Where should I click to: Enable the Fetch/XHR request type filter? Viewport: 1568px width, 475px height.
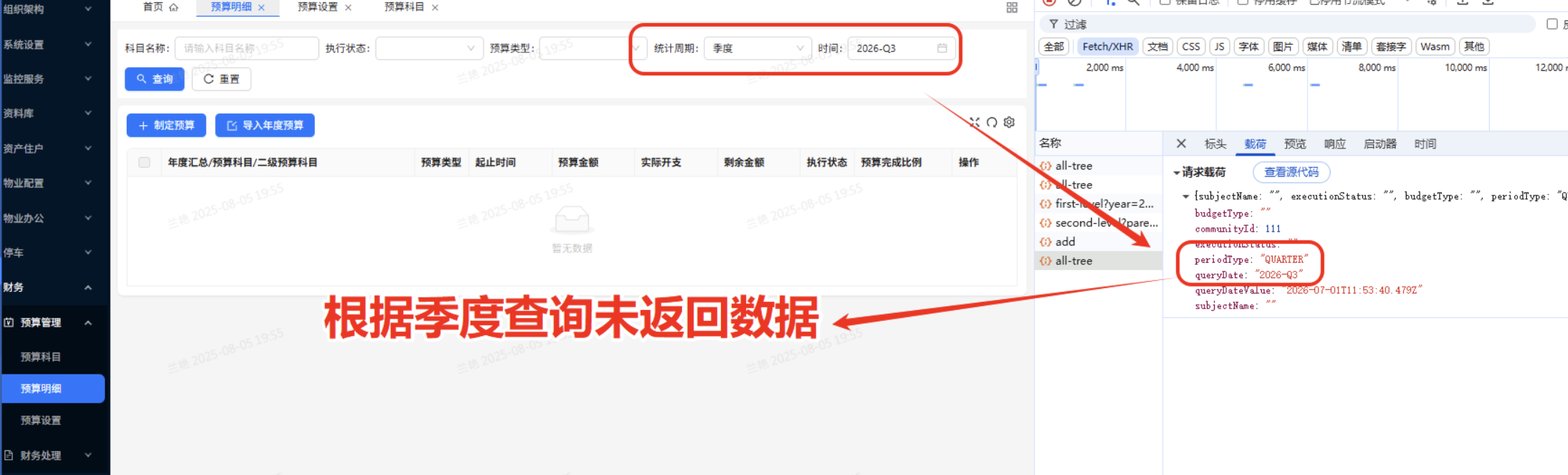[1107, 46]
